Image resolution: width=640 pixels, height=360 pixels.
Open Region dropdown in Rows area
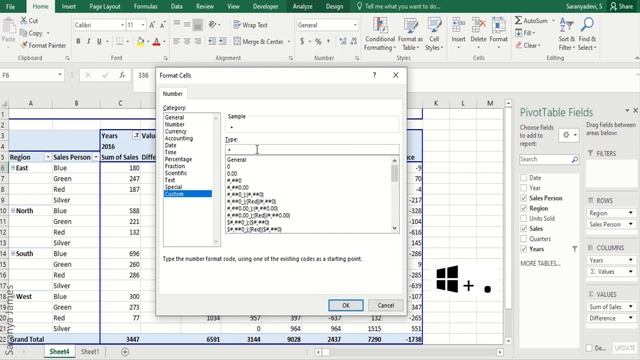click(x=631, y=213)
